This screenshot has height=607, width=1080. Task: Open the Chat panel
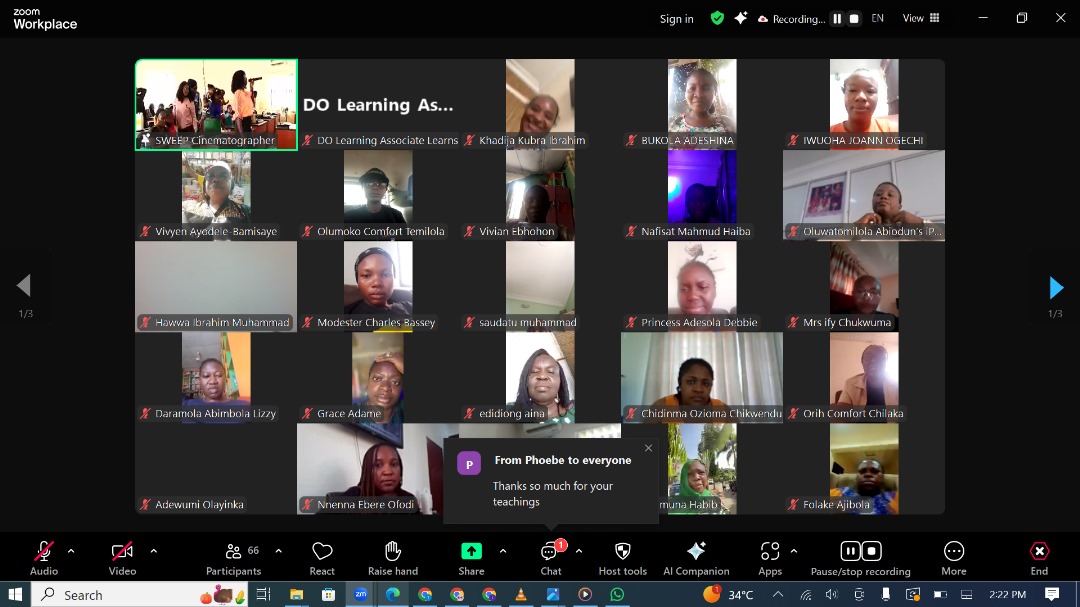coord(550,552)
